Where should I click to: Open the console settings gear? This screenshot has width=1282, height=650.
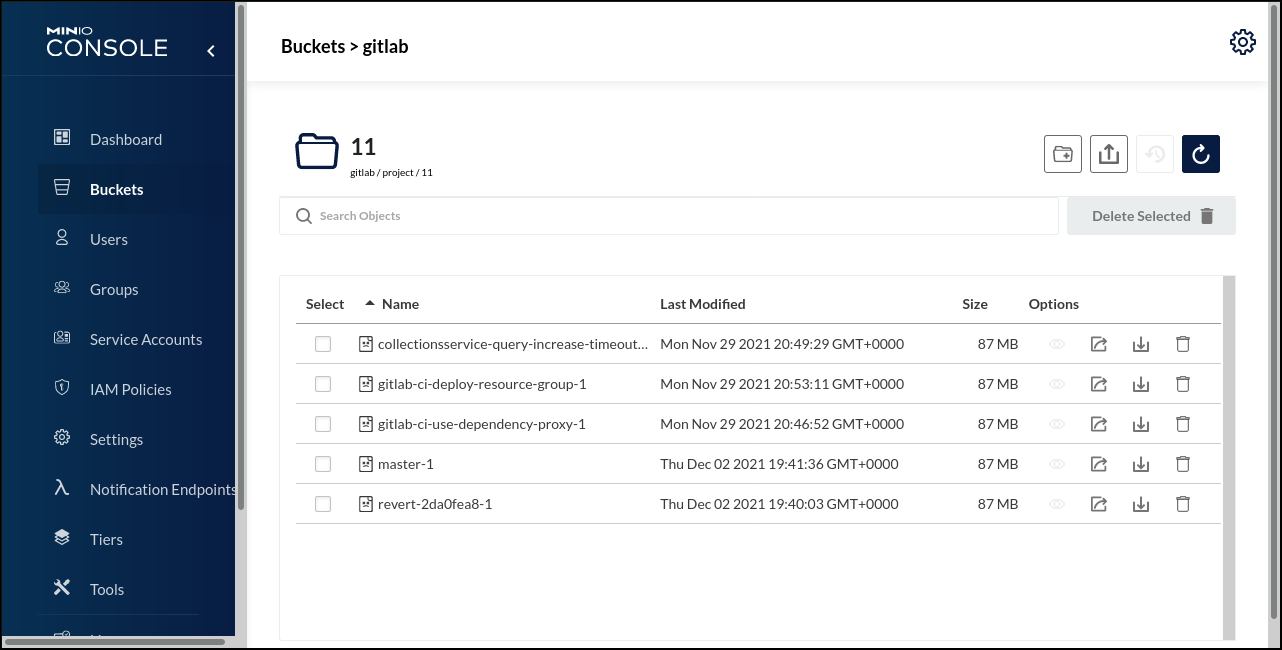coord(1242,41)
